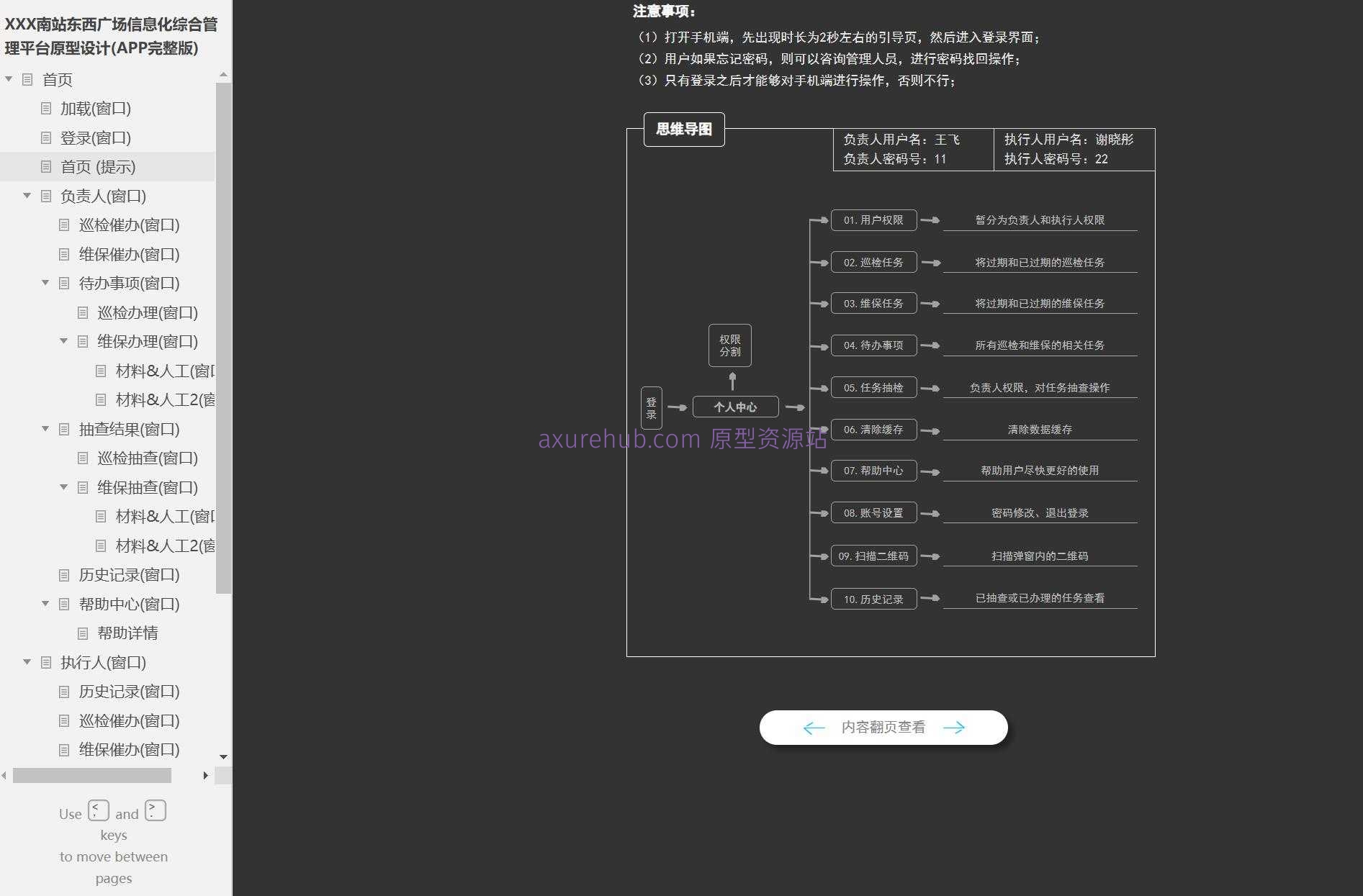
Task: Click the left arrow in 内容翻页查看 control
Action: pyautogui.click(x=813, y=727)
